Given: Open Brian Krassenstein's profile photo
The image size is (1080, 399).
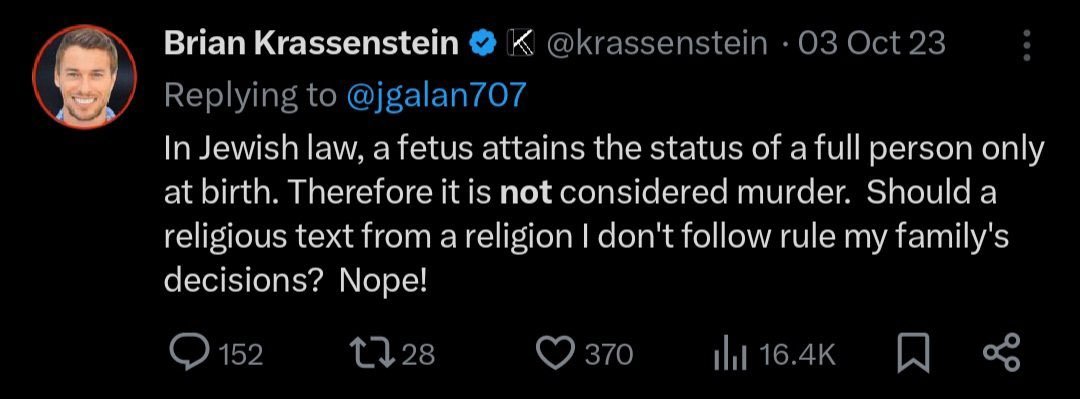Looking at the screenshot, I should [85, 76].
